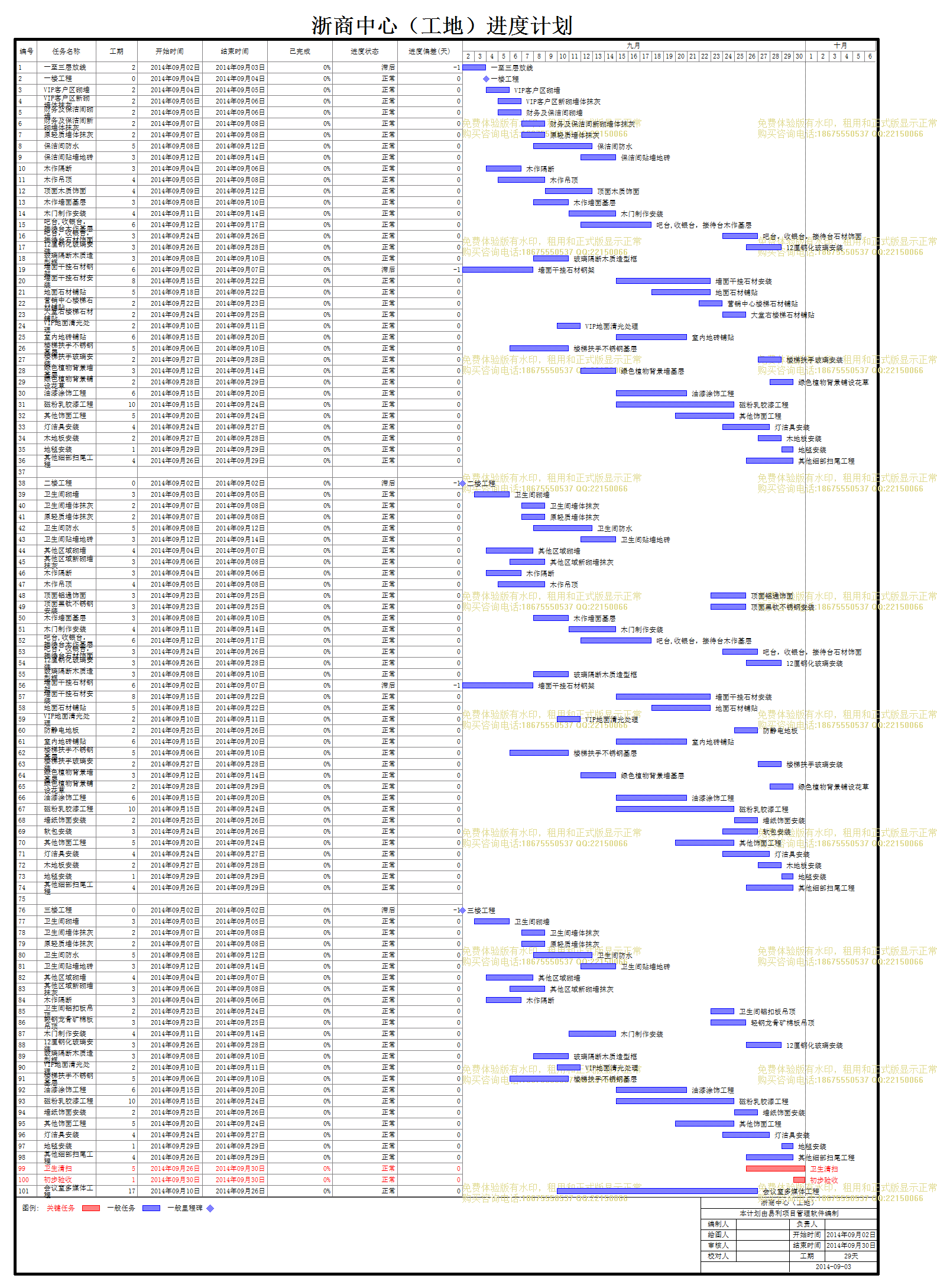
Task: Select task name 二楼工程 in row 38
Action: click(x=58, y=483)
